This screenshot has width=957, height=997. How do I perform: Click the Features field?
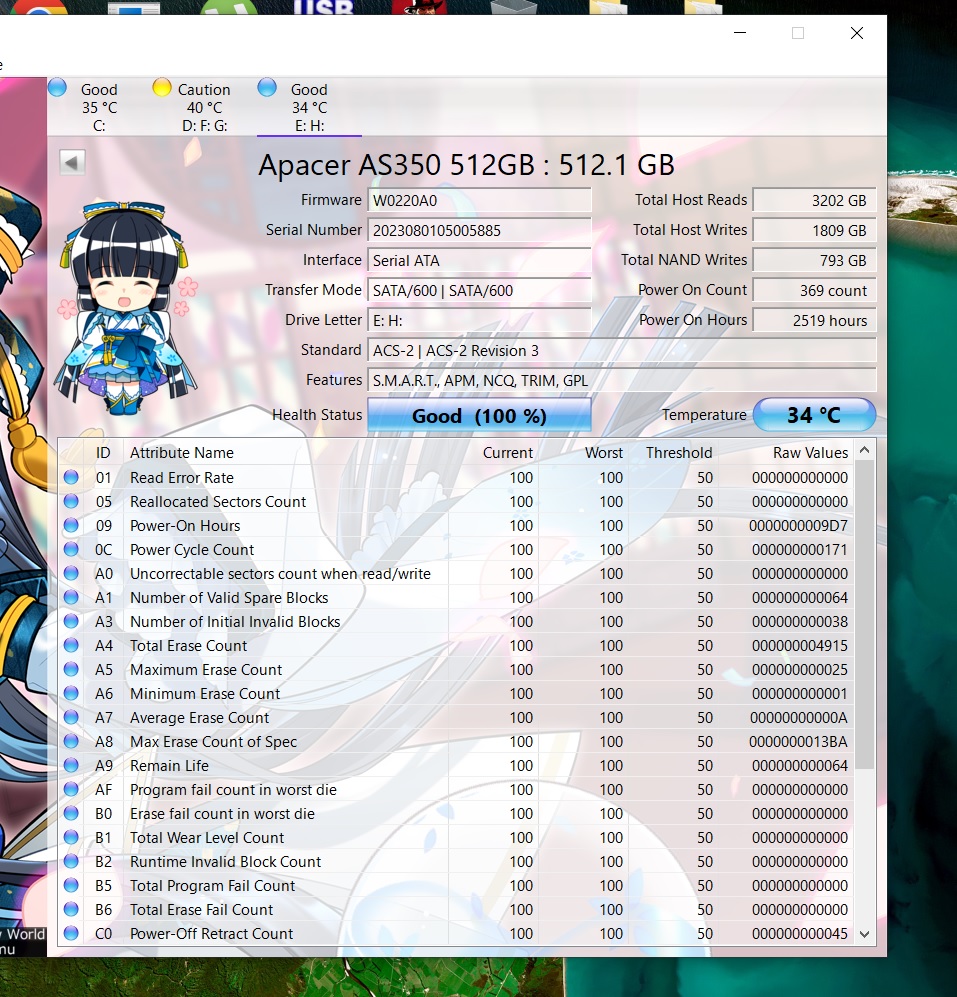tap(622, 380)
